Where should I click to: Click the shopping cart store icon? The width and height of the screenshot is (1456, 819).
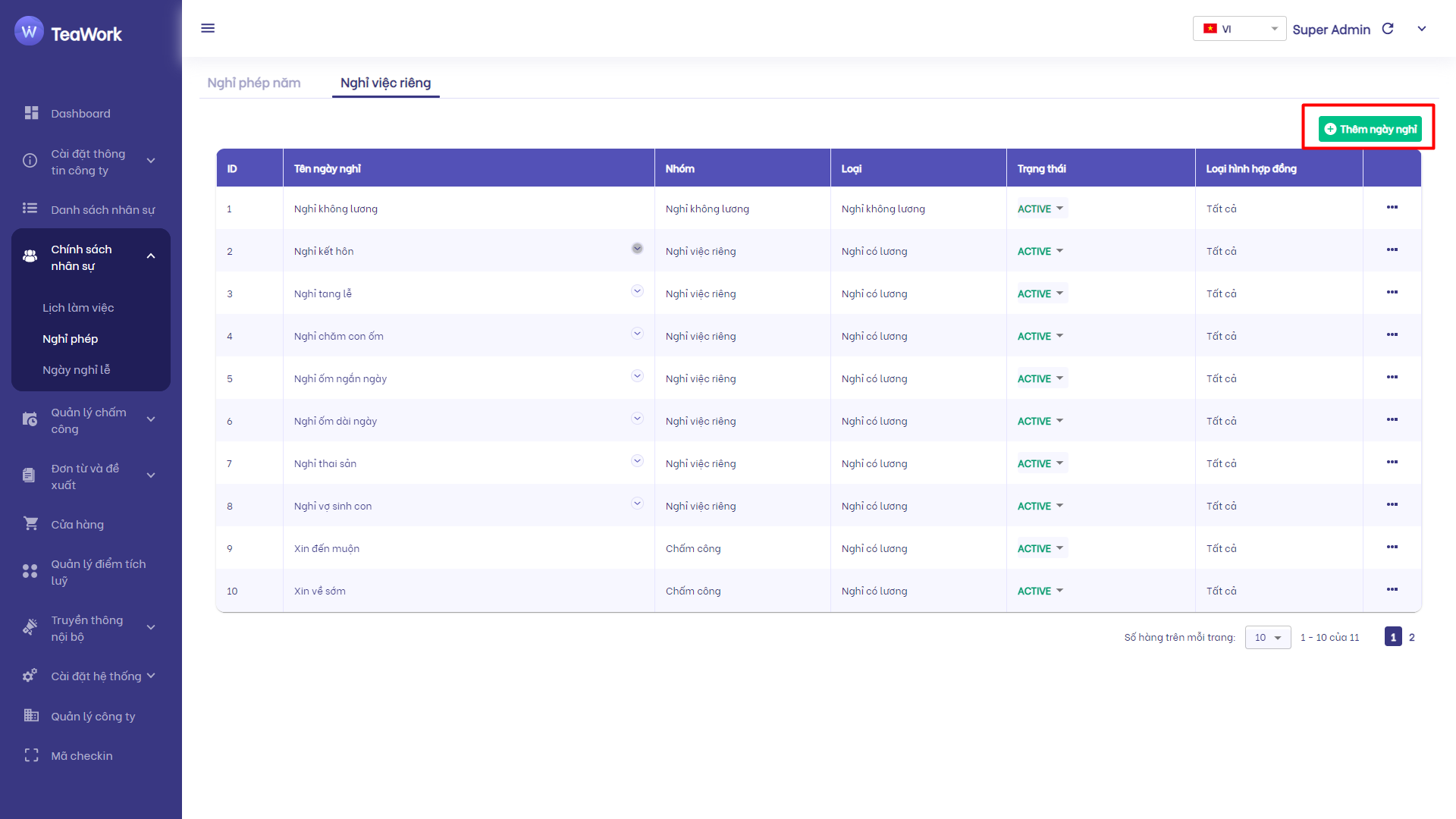(31, 523)
